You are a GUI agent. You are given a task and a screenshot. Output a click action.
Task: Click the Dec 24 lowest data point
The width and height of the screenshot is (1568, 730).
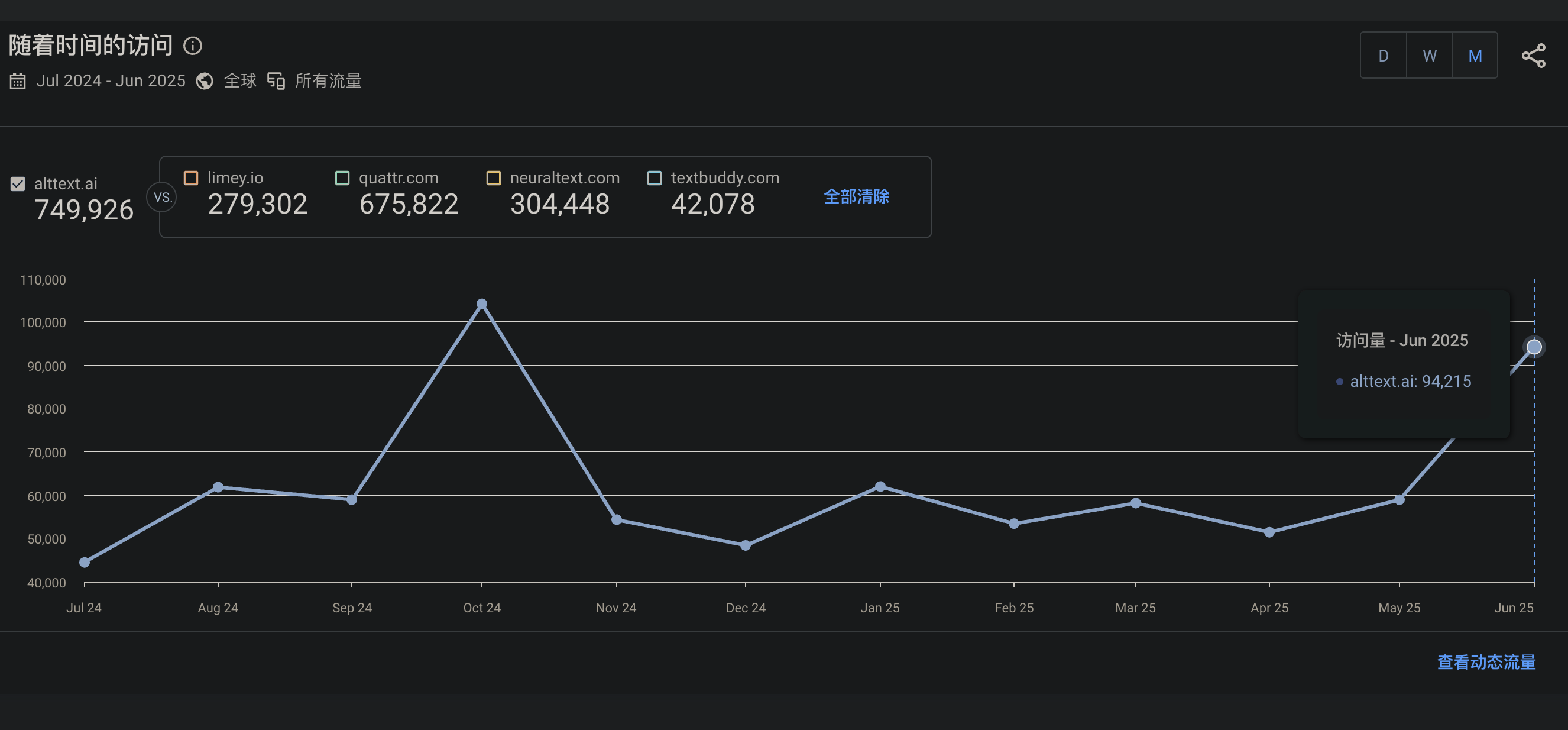(745, 545)
